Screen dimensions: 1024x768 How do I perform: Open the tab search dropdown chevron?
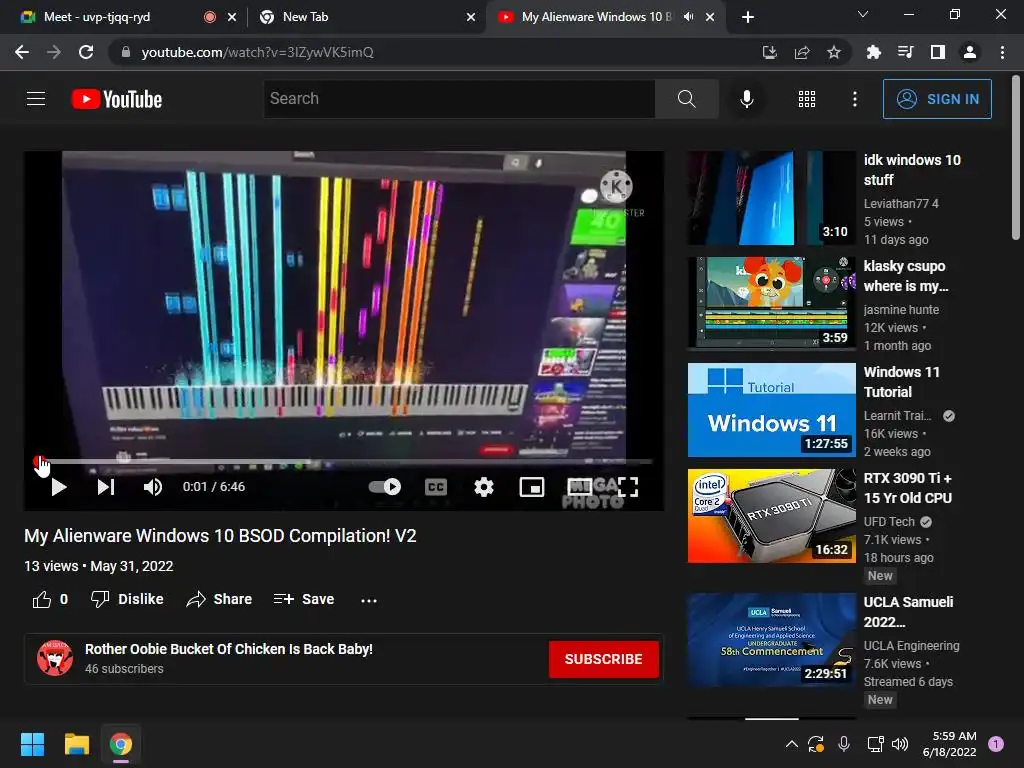tap(863, 14)
